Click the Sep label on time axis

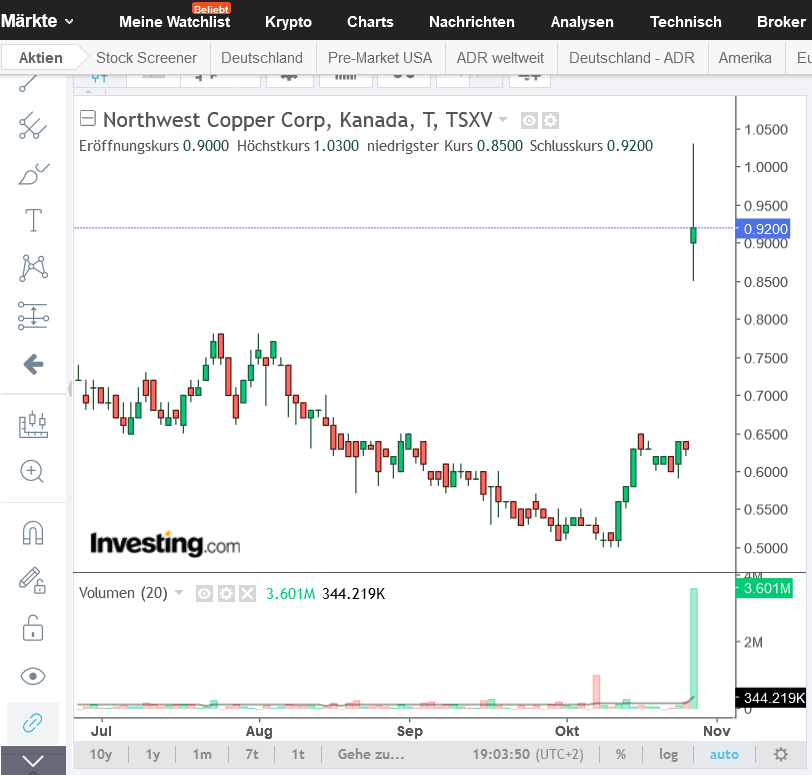410,731
